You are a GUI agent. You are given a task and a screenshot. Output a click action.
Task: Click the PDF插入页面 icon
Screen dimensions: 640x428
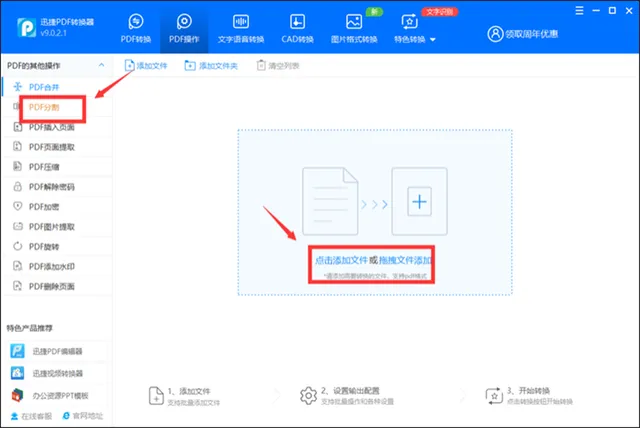(18, 126)
